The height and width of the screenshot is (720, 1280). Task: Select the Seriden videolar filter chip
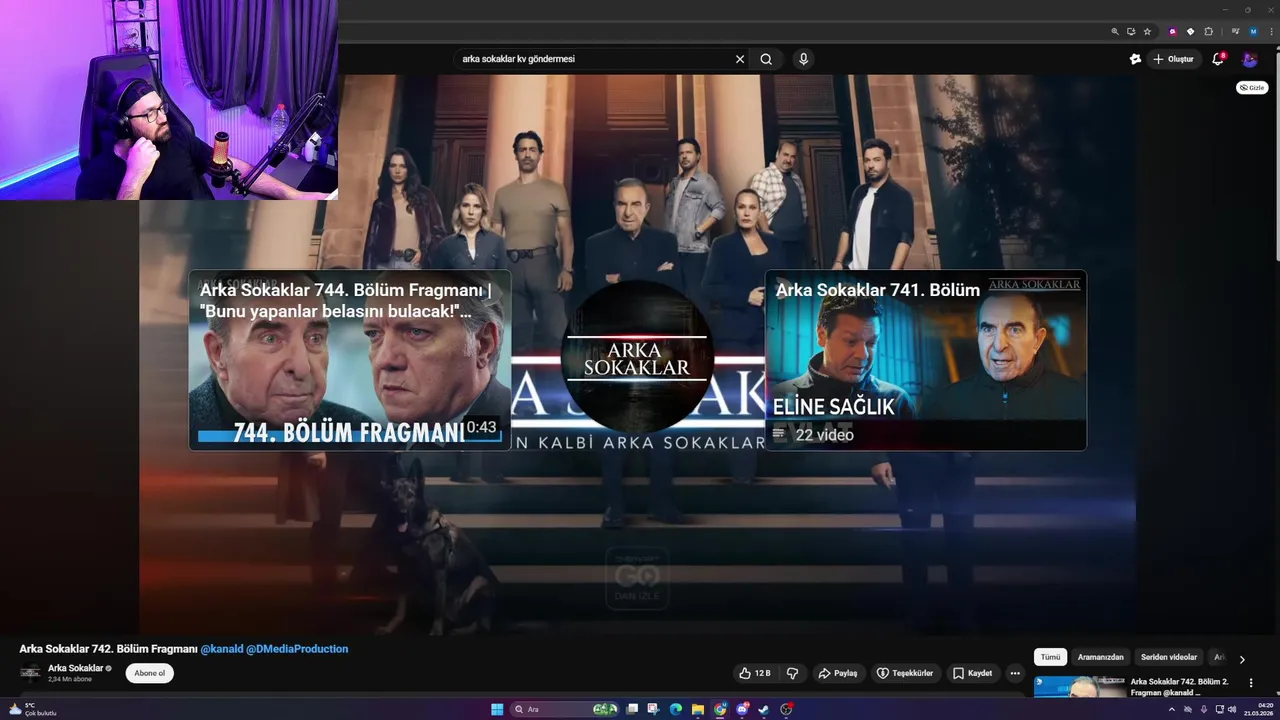(x=1169, y=657)
